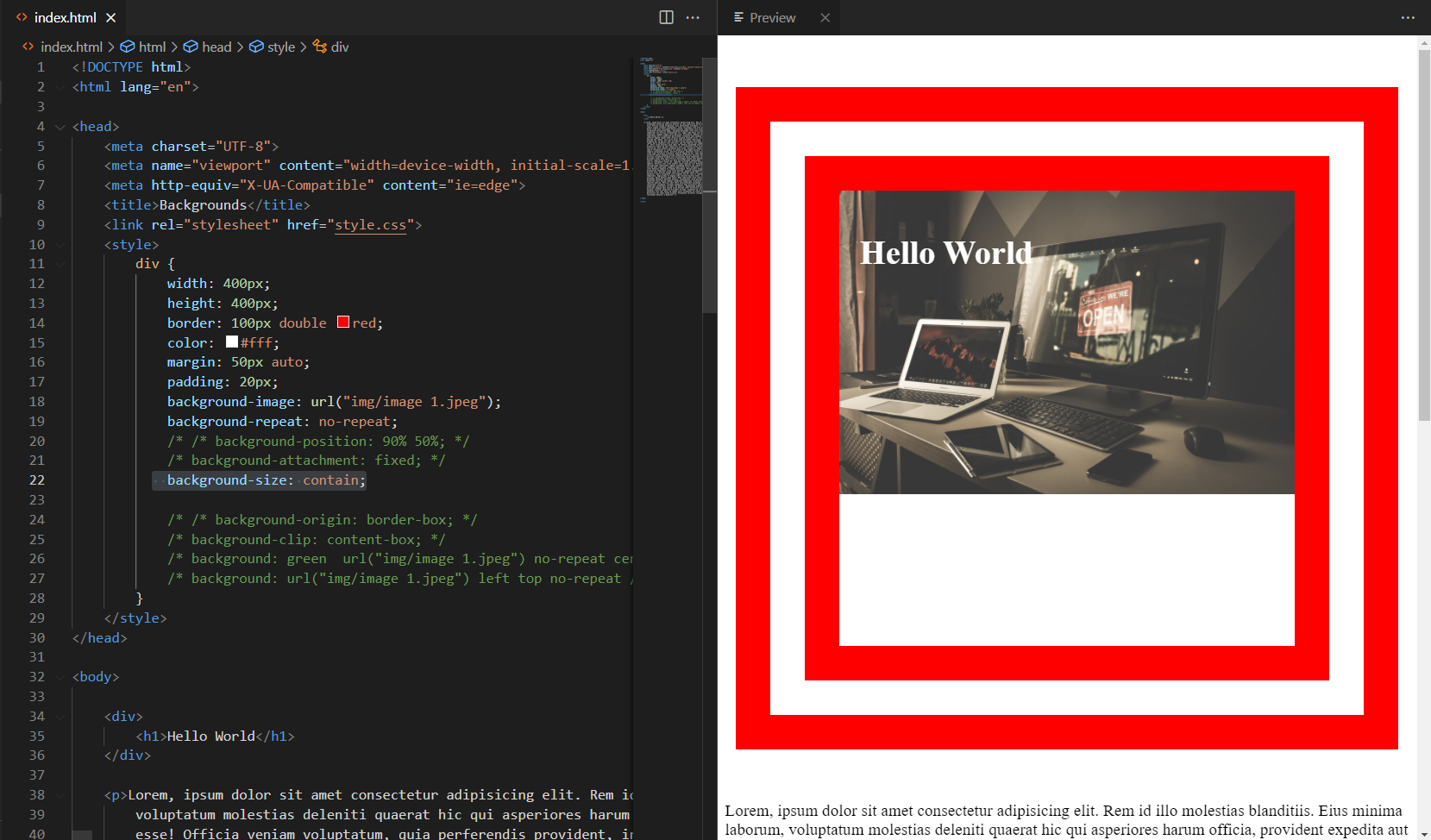Screen dimensions: 1431x840
Task: Switch to the index.html tab
Action: click(65, 17)
